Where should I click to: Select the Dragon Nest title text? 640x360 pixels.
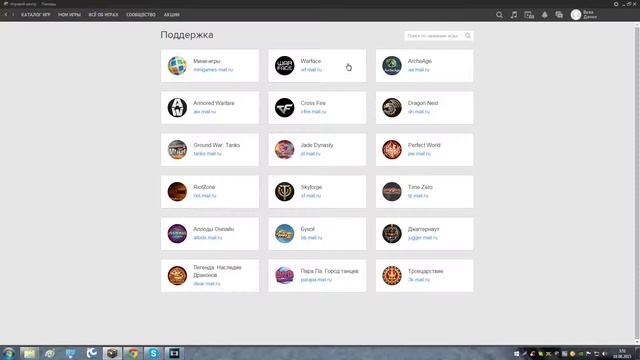(423, 103)
